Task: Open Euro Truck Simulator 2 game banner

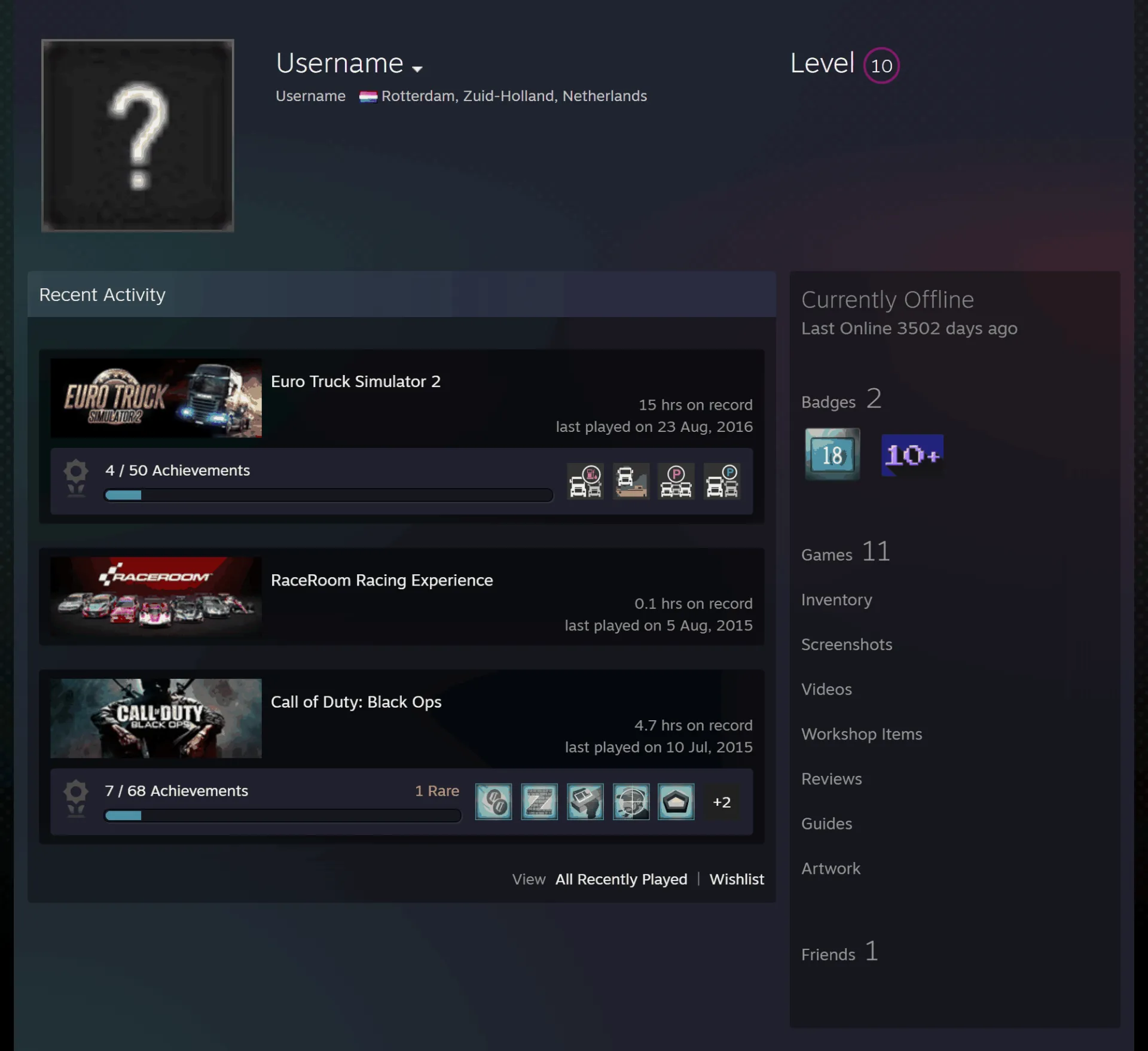Action: tap(156, 398)
